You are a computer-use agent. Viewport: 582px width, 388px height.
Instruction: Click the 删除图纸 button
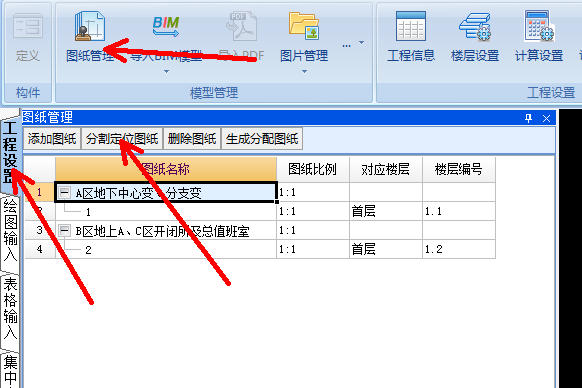pos(192,139)
